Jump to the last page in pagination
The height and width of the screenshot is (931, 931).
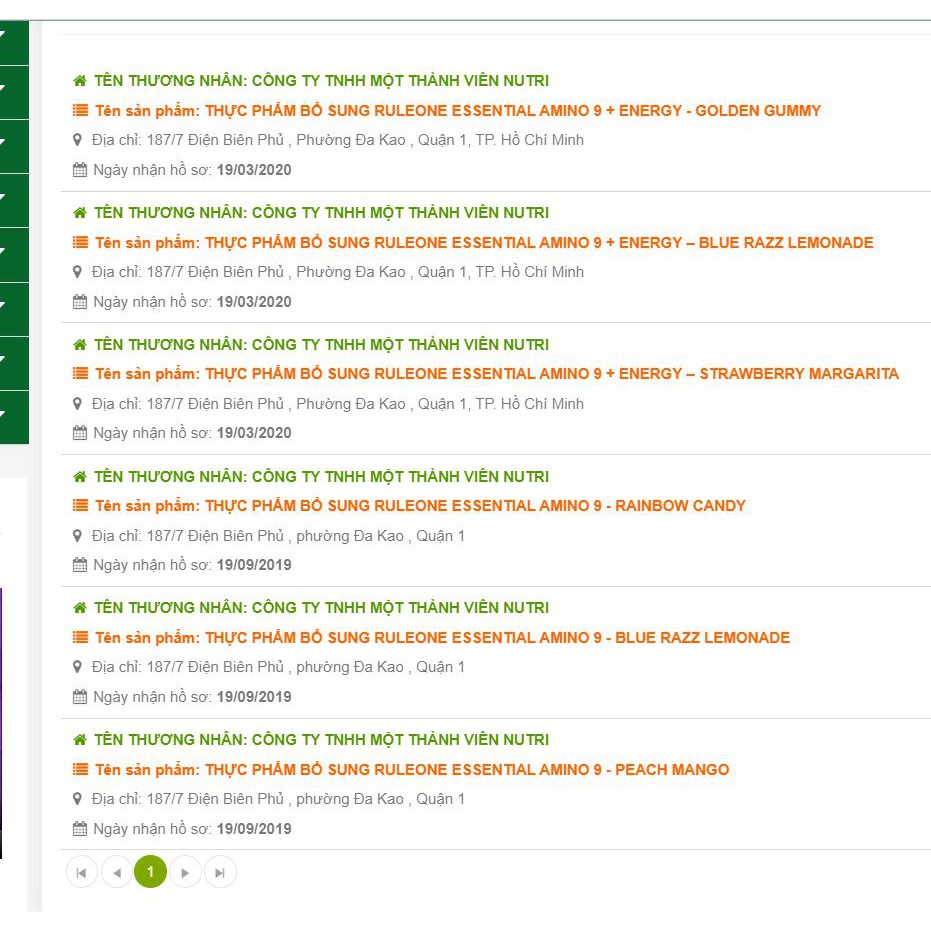tap(220, 872)
